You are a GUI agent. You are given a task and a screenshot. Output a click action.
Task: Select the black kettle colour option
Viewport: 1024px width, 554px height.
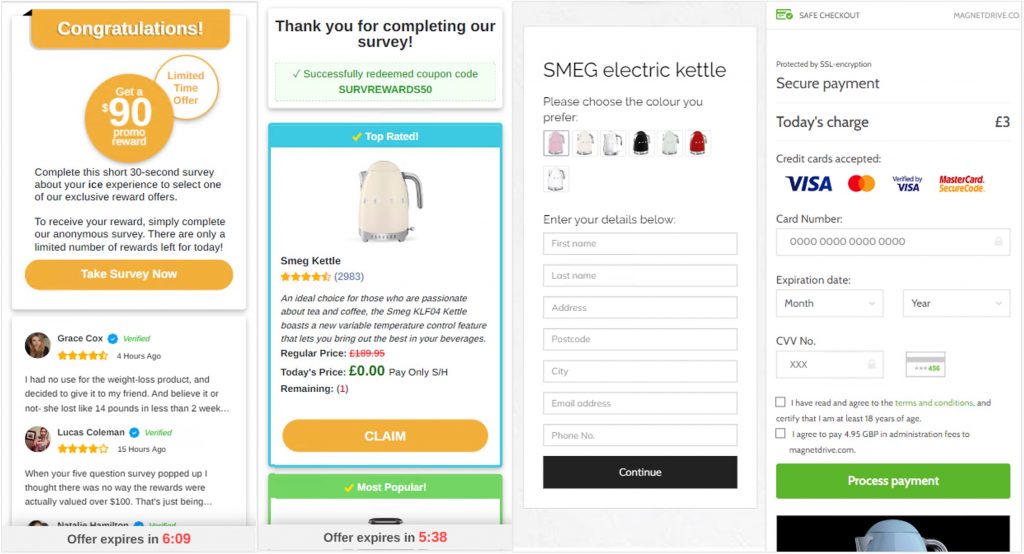point(641,143)
